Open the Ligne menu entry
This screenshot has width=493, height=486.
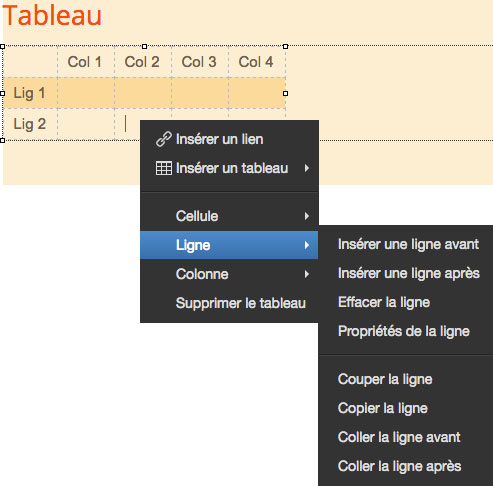tap(229, 245)
